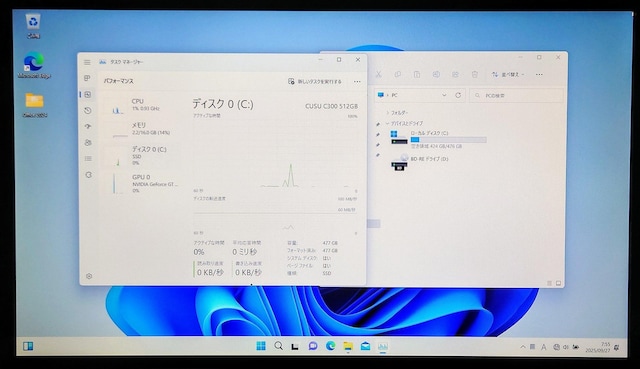The image size is (640, 369).
Task: Open Explorer toolbar see-more ellipsis menu
Action: (x=539, y=74)
